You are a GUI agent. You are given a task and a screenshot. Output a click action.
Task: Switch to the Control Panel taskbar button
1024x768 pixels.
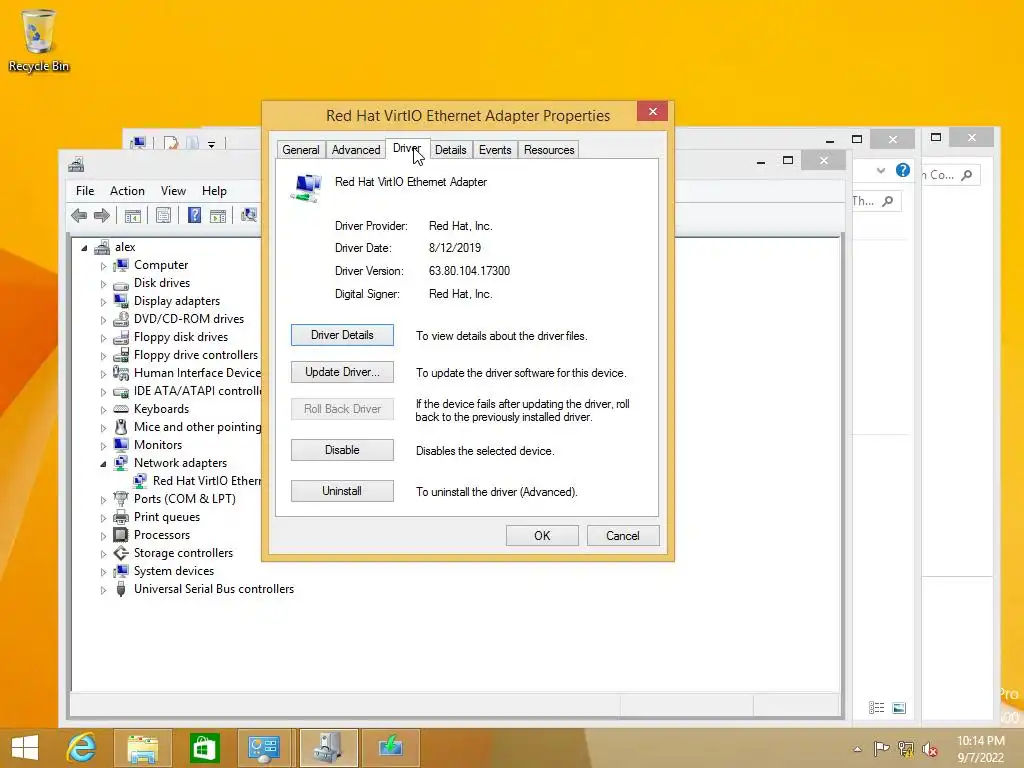[x=264, y=748]
